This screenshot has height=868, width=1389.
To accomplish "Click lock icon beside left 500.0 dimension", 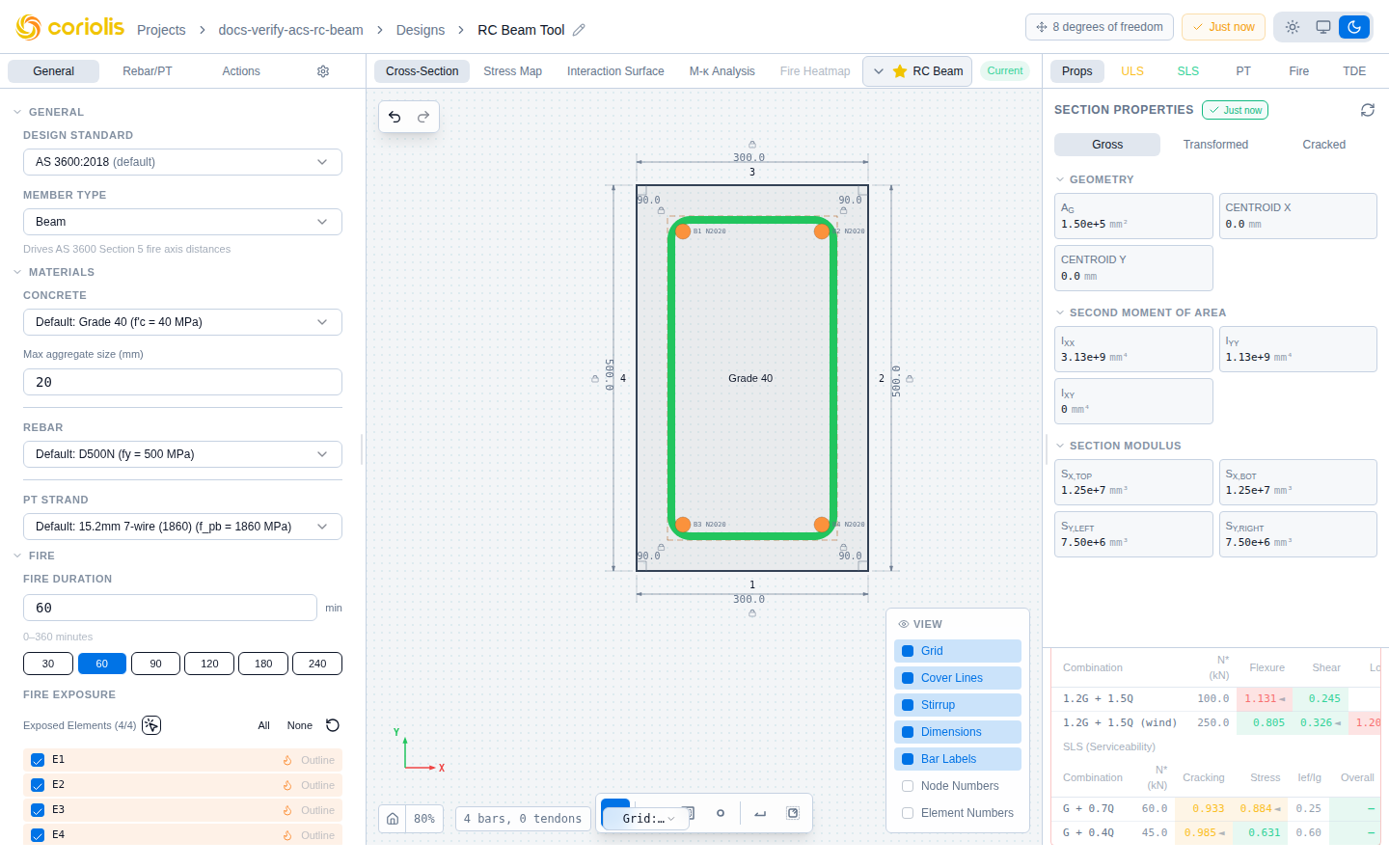I will coord(594,379).
